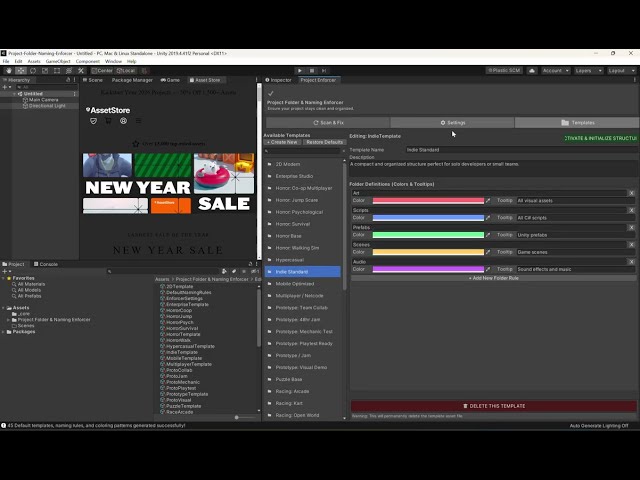640x480 pixels.
Task: Select the Hand tool in Unity toolbar
Action: pos(9,71)
